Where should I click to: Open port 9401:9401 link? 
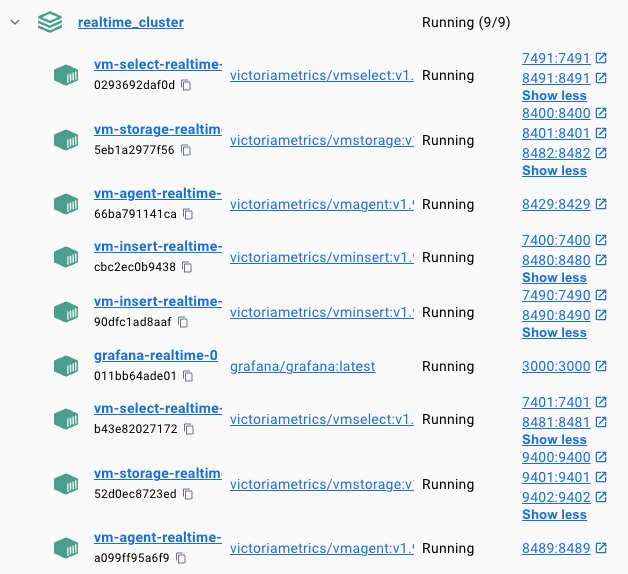(556, 477)
